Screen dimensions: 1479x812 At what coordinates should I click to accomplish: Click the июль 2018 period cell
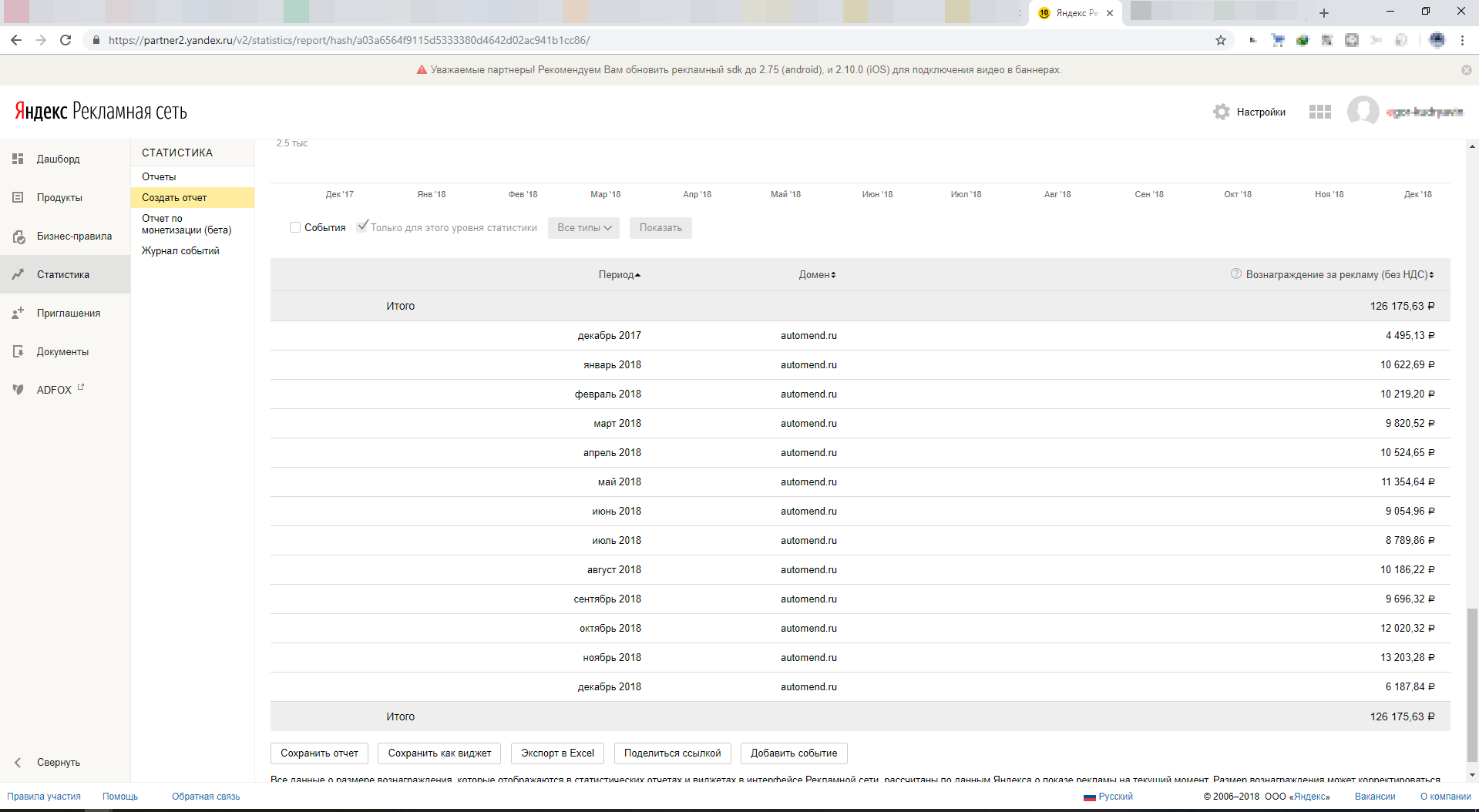[617, 541]
